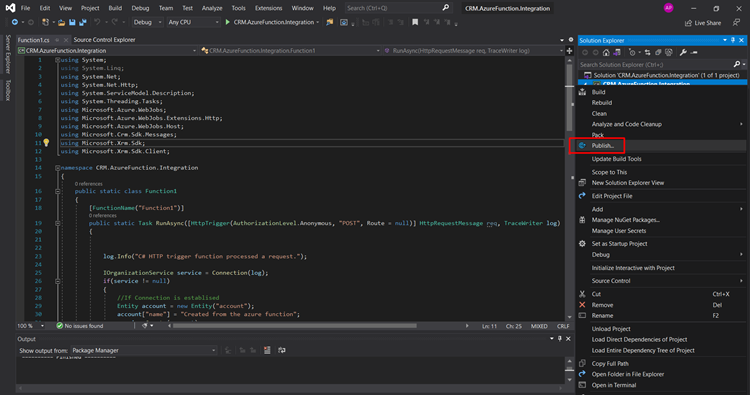Open the Debug configuration dropdown
The image size is (750, 395).
coord(147,22)
